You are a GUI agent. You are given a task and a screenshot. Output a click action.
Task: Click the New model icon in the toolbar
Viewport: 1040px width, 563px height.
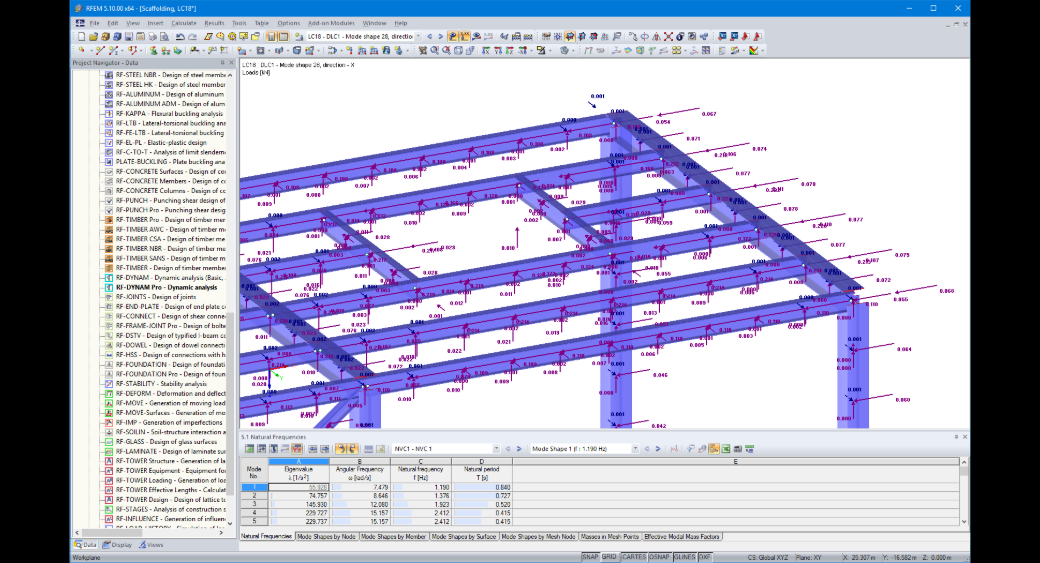tap(81, 36)
